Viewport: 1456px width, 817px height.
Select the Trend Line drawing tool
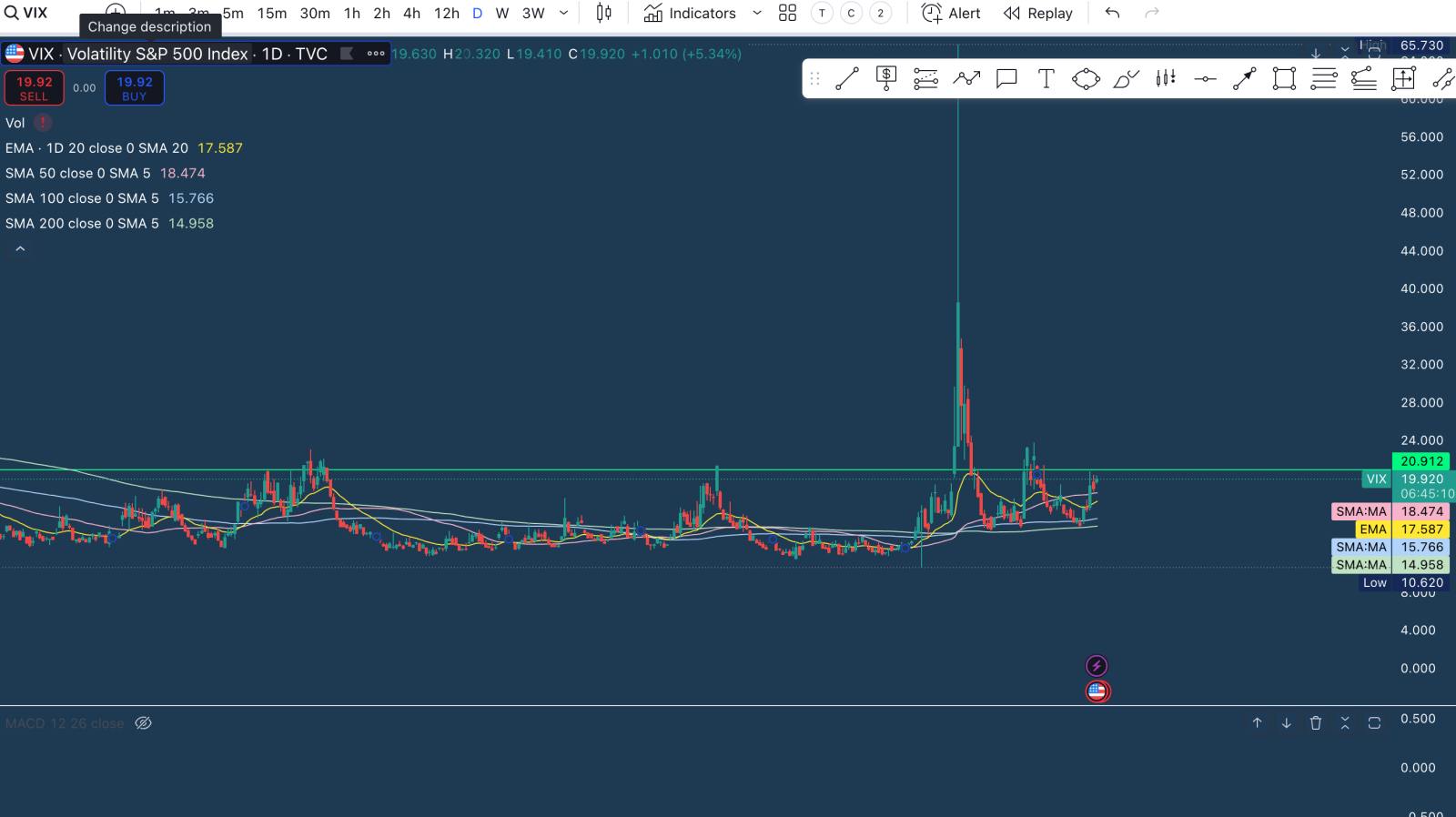pyautogui.click(x=847, y=79)
